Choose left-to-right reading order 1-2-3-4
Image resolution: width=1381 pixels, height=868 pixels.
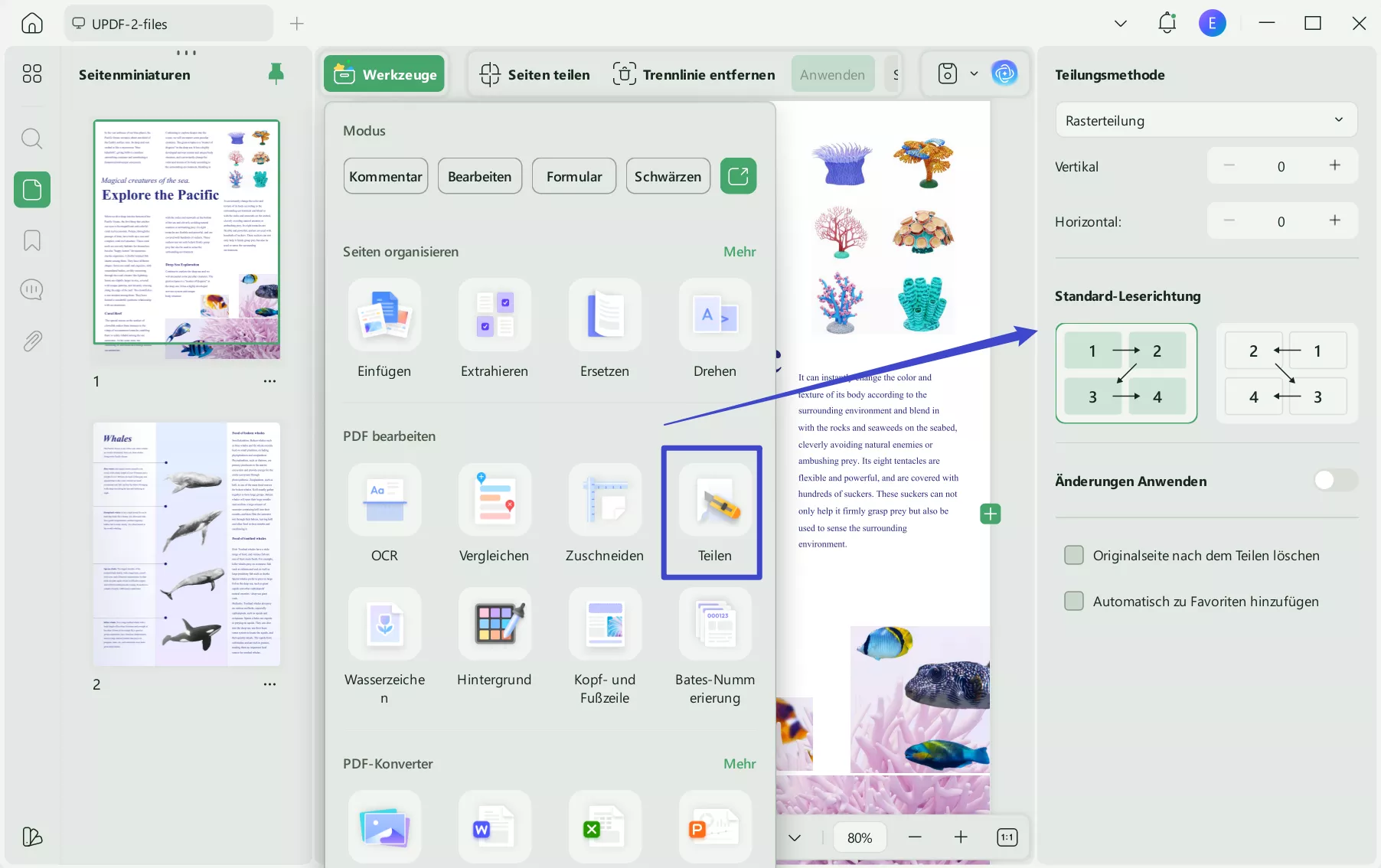1126,374
